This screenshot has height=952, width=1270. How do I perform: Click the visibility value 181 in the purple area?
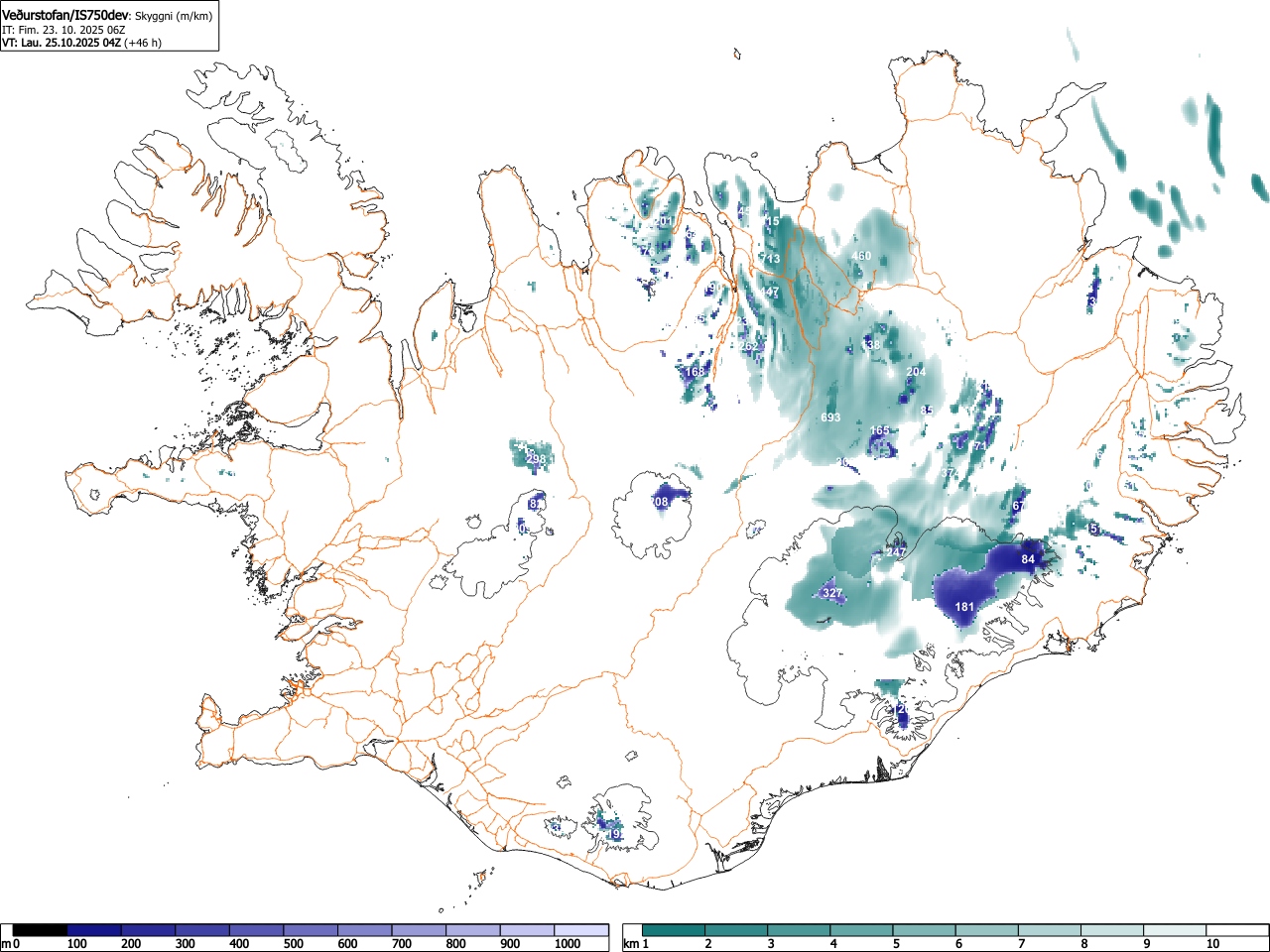964,606
